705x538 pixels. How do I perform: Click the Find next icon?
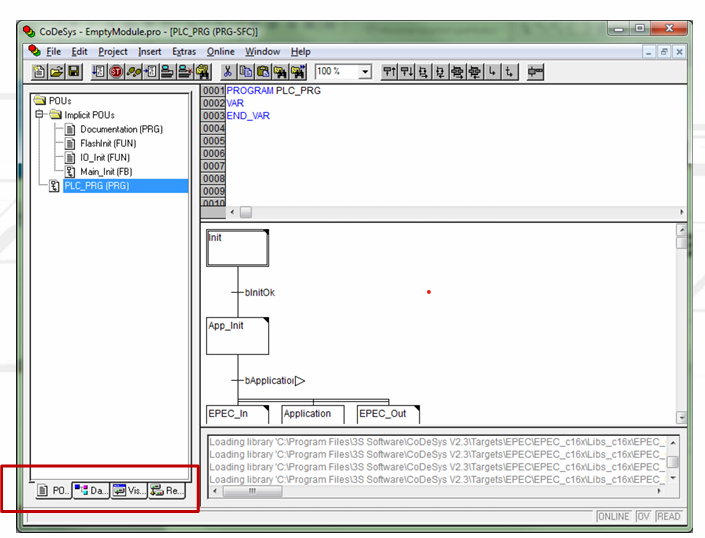[298, 72]
